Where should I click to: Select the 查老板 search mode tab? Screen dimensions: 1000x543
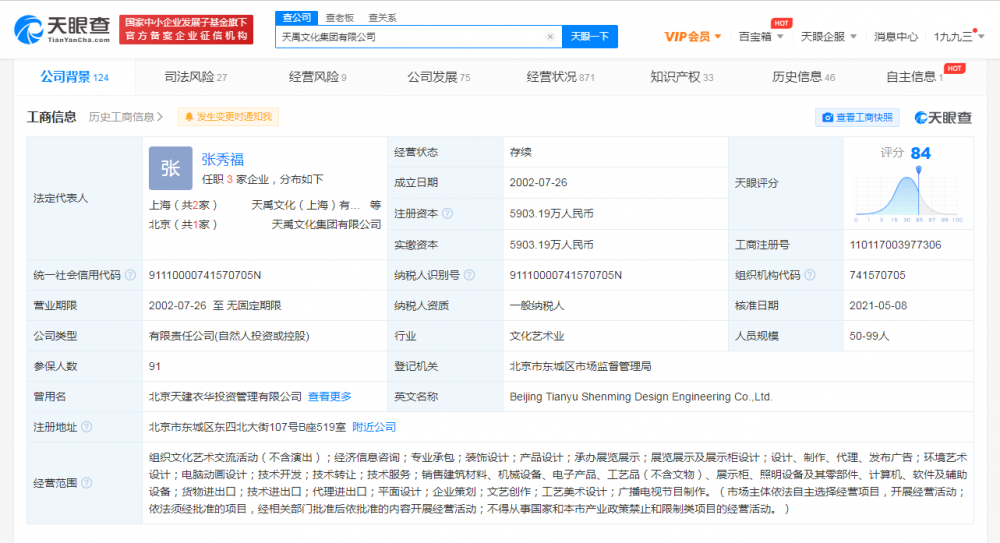(341, 17)
